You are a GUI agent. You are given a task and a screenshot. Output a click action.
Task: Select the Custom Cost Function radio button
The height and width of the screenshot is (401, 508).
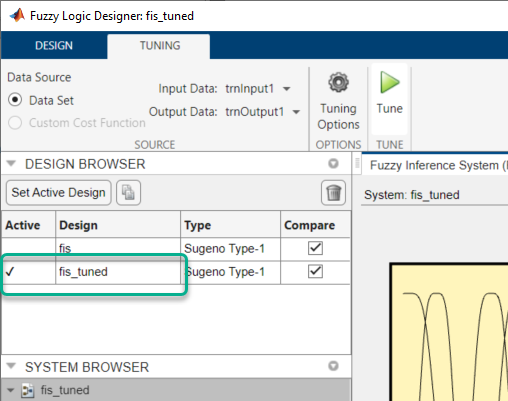click(x=15, y=123)
